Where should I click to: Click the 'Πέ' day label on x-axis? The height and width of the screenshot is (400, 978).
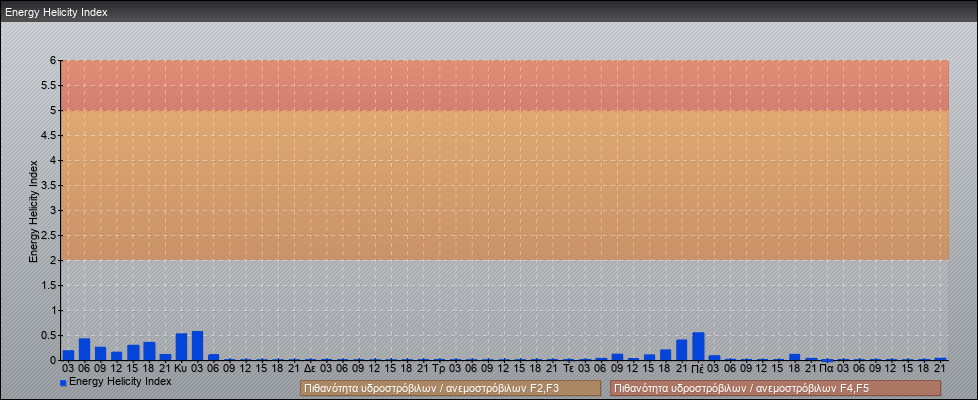pyautogui.click(x=698, y=369)
